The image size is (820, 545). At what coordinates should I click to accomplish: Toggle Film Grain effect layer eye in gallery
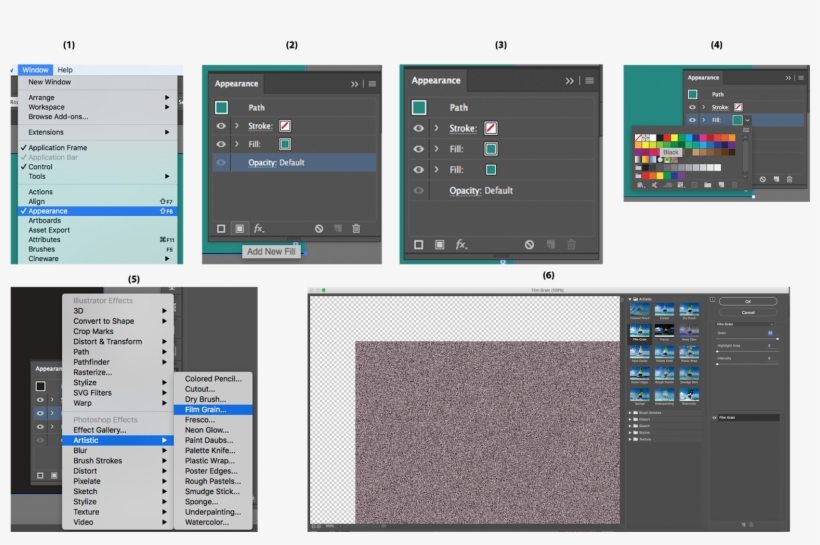point(714,417)
